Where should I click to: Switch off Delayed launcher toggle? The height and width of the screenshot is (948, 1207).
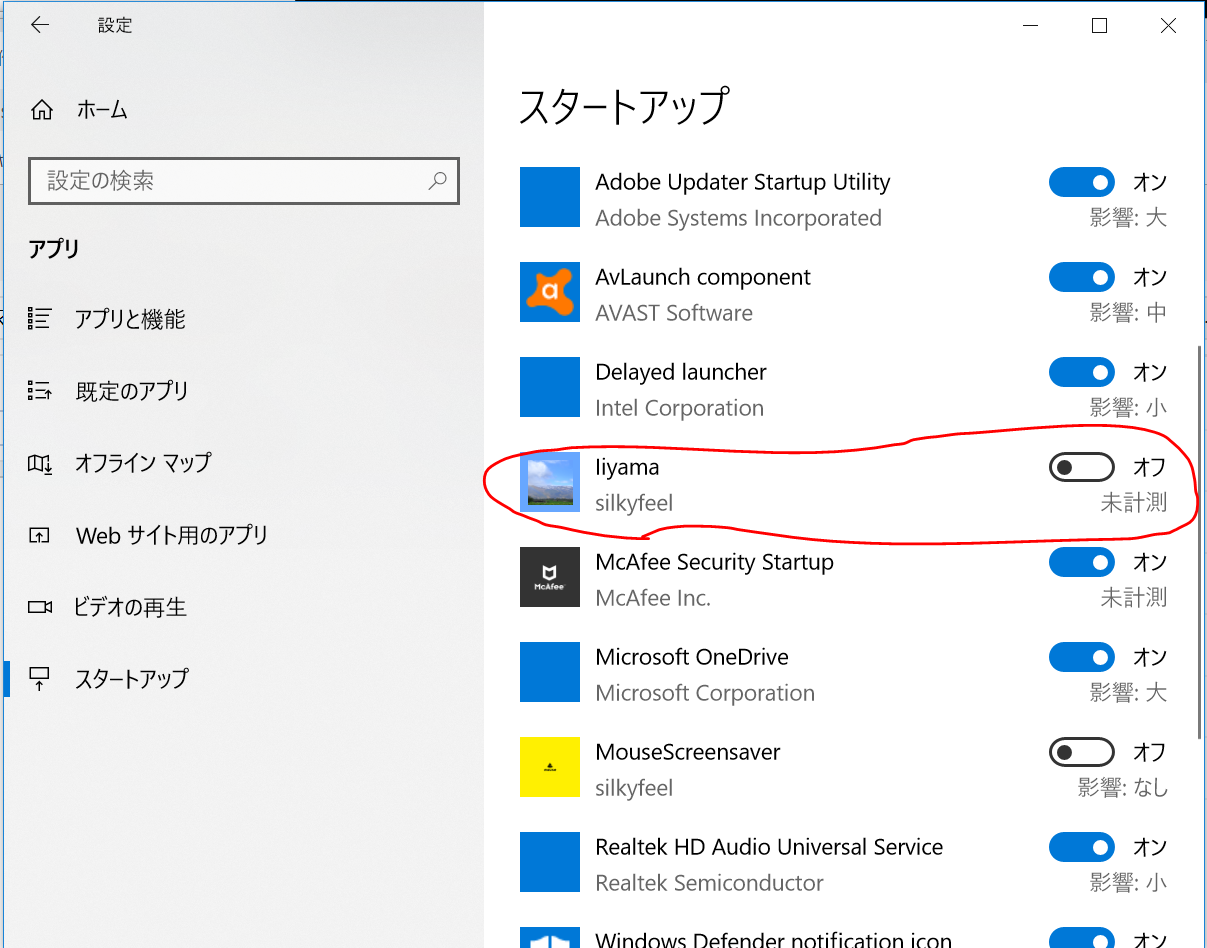tap(1081, 372)
